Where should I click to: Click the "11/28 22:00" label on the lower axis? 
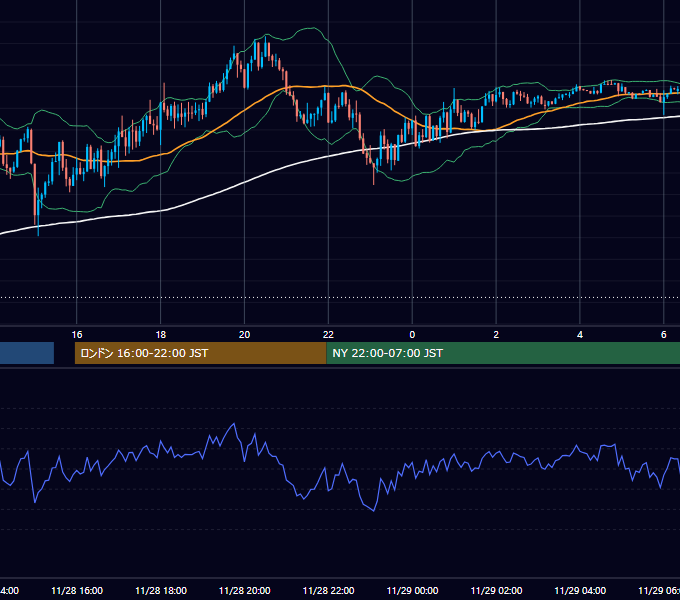[328, 590]
